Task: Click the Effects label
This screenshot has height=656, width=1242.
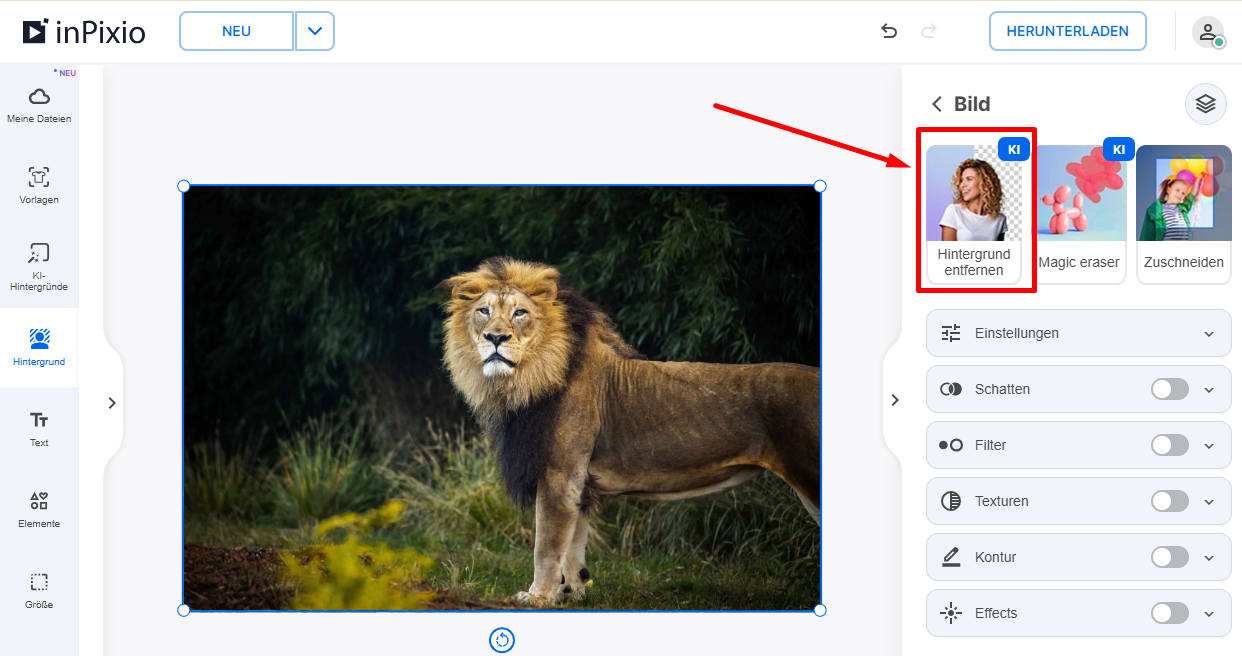Action: point(996,613)
